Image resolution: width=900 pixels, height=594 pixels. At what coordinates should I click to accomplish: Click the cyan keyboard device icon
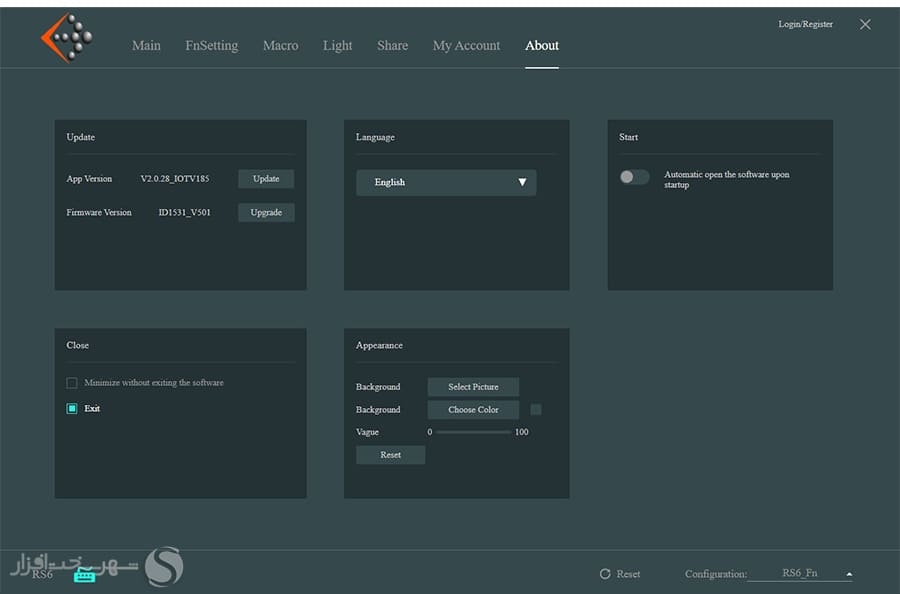[x=84, y=575]
